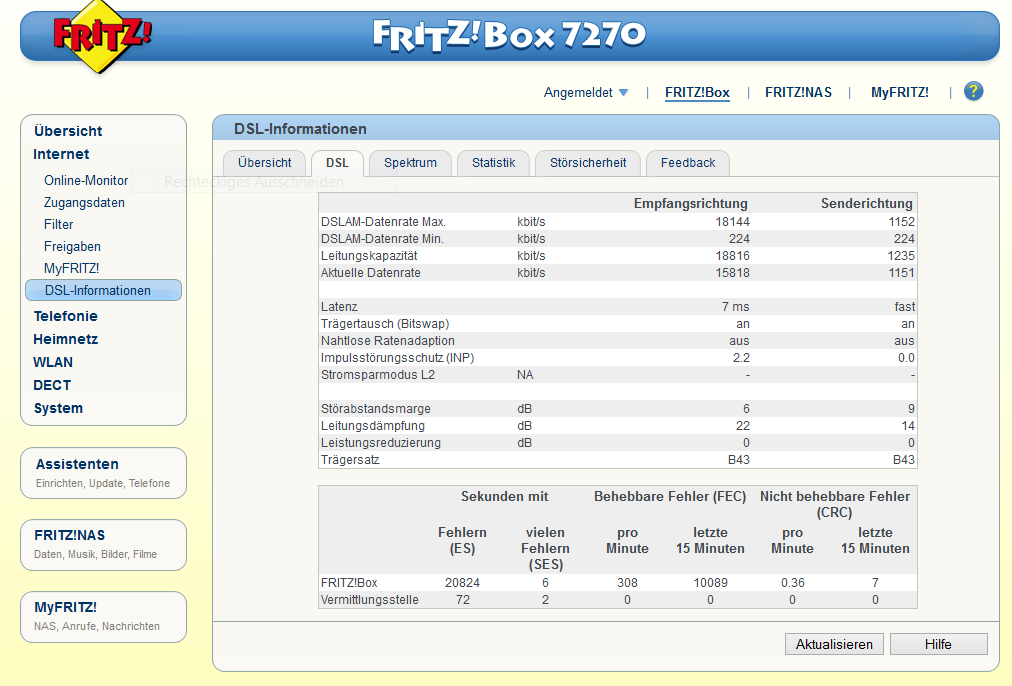
Task: Select the DSL tab
Action: (337, 163)
